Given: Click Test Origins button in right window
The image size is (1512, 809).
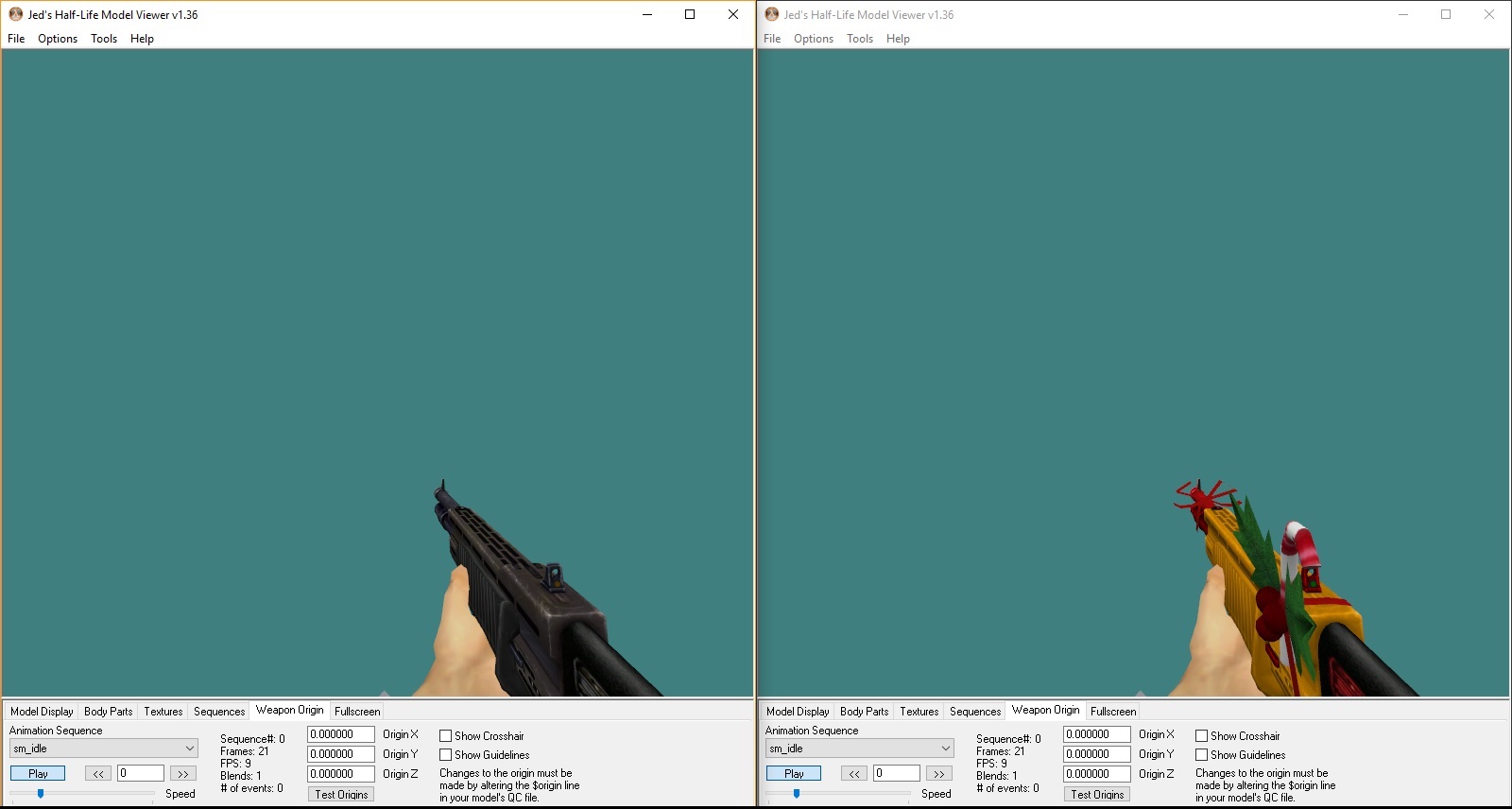Looking at the screenshot, I should pos(1097,795).
